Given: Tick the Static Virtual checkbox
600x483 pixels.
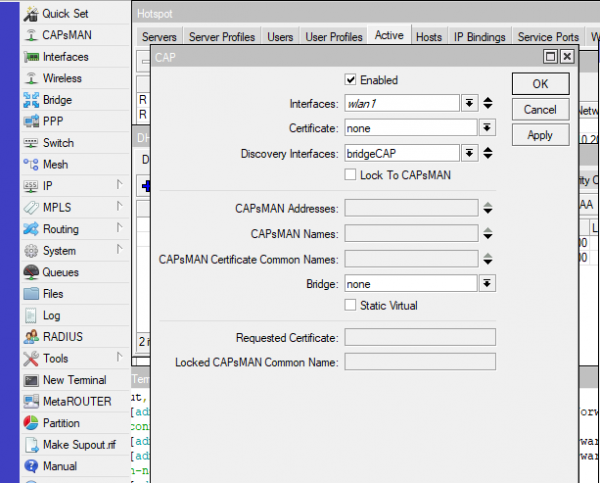Looking at the screenshot, I should 351,305.
